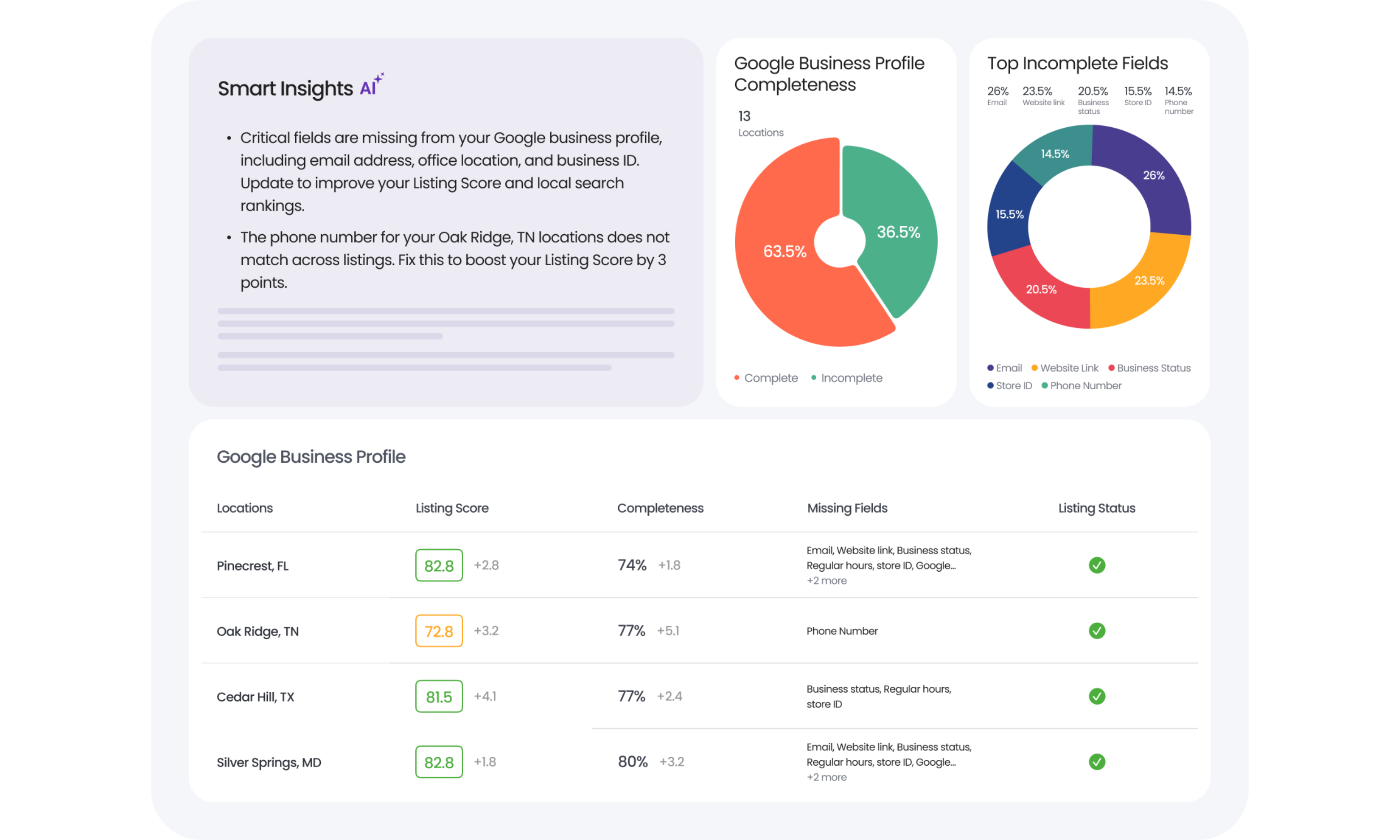Click the green checkmark for Silver Springs, MD listing status
This screenshot has width=1400, height=840.
[1097, 762]
